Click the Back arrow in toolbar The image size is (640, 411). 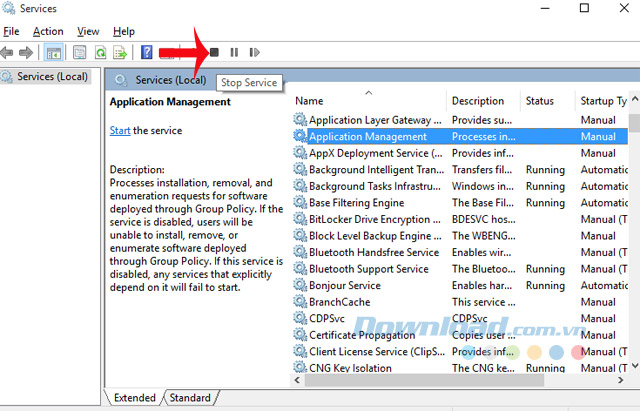click(7, 52)
